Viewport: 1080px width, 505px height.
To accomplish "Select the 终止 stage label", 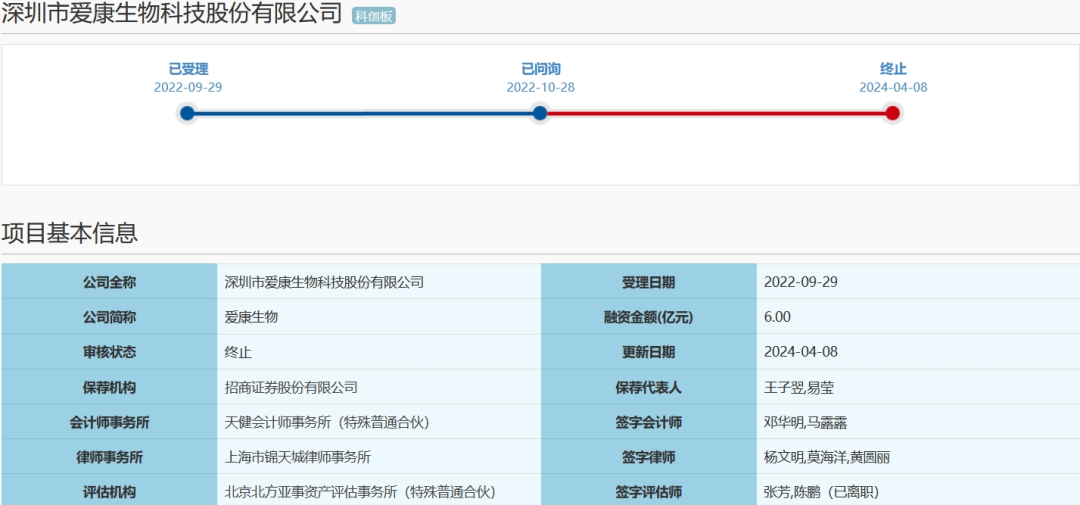I will pos(893,69).
